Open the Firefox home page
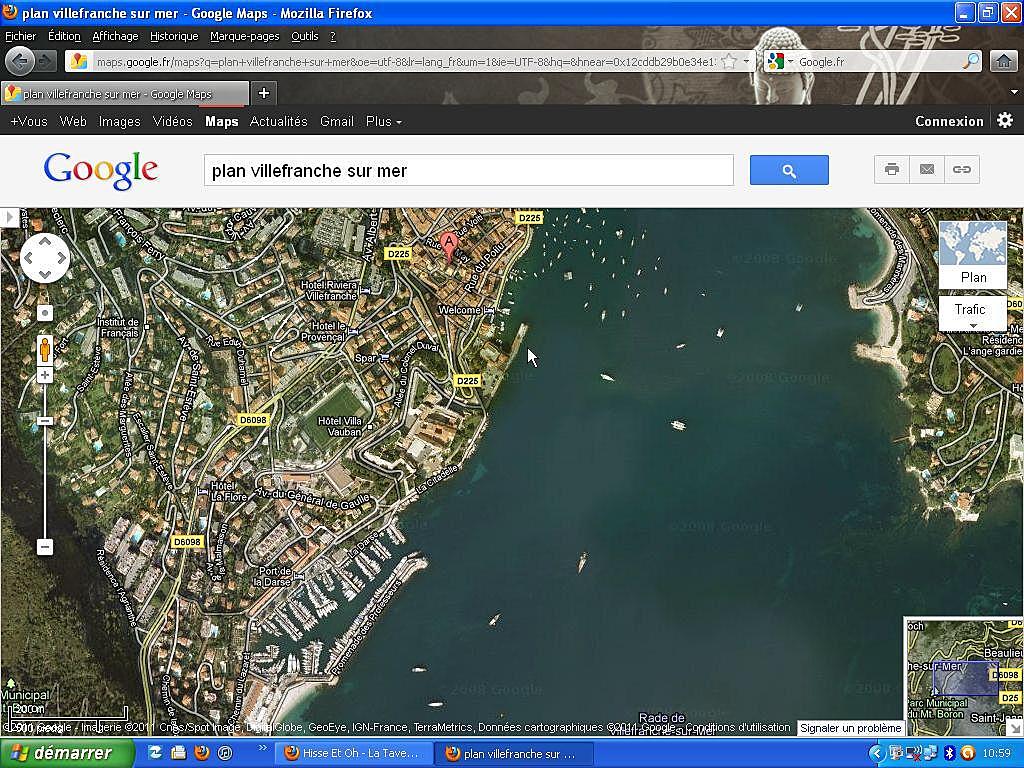Screen dimensions: 1024x768 click(1003, 62)
